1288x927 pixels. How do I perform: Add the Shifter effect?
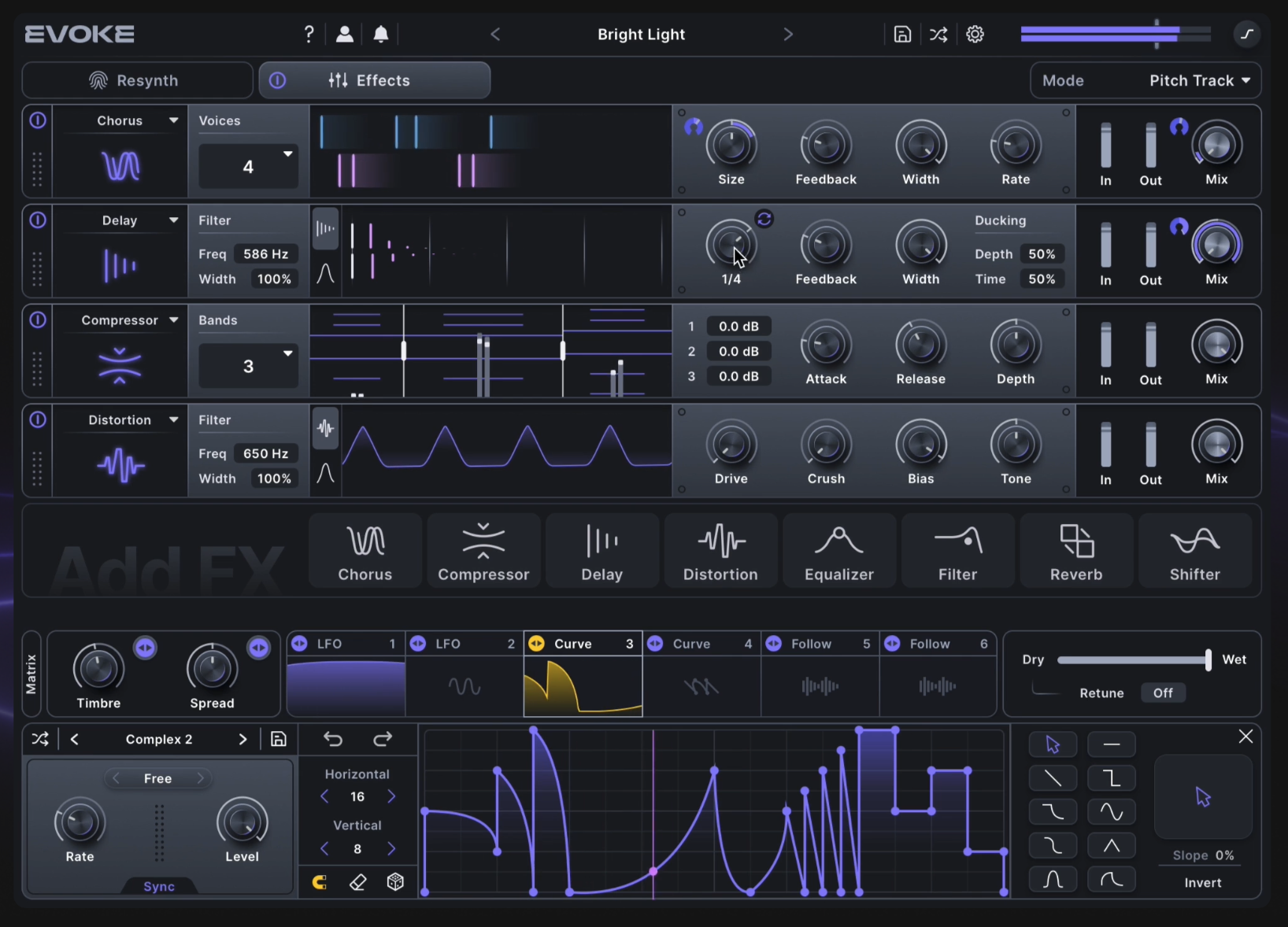[x=1194, y=552]
